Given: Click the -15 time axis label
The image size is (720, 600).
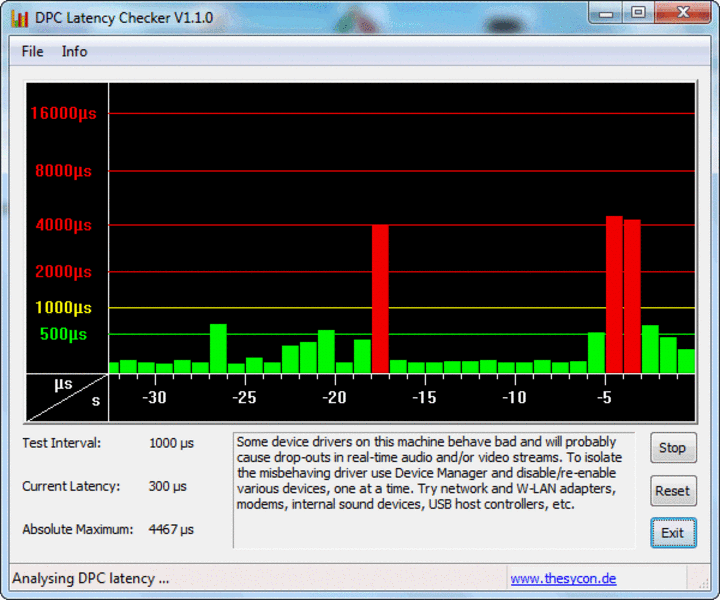Looking at the screenshot, I should [x=424, y=398].
